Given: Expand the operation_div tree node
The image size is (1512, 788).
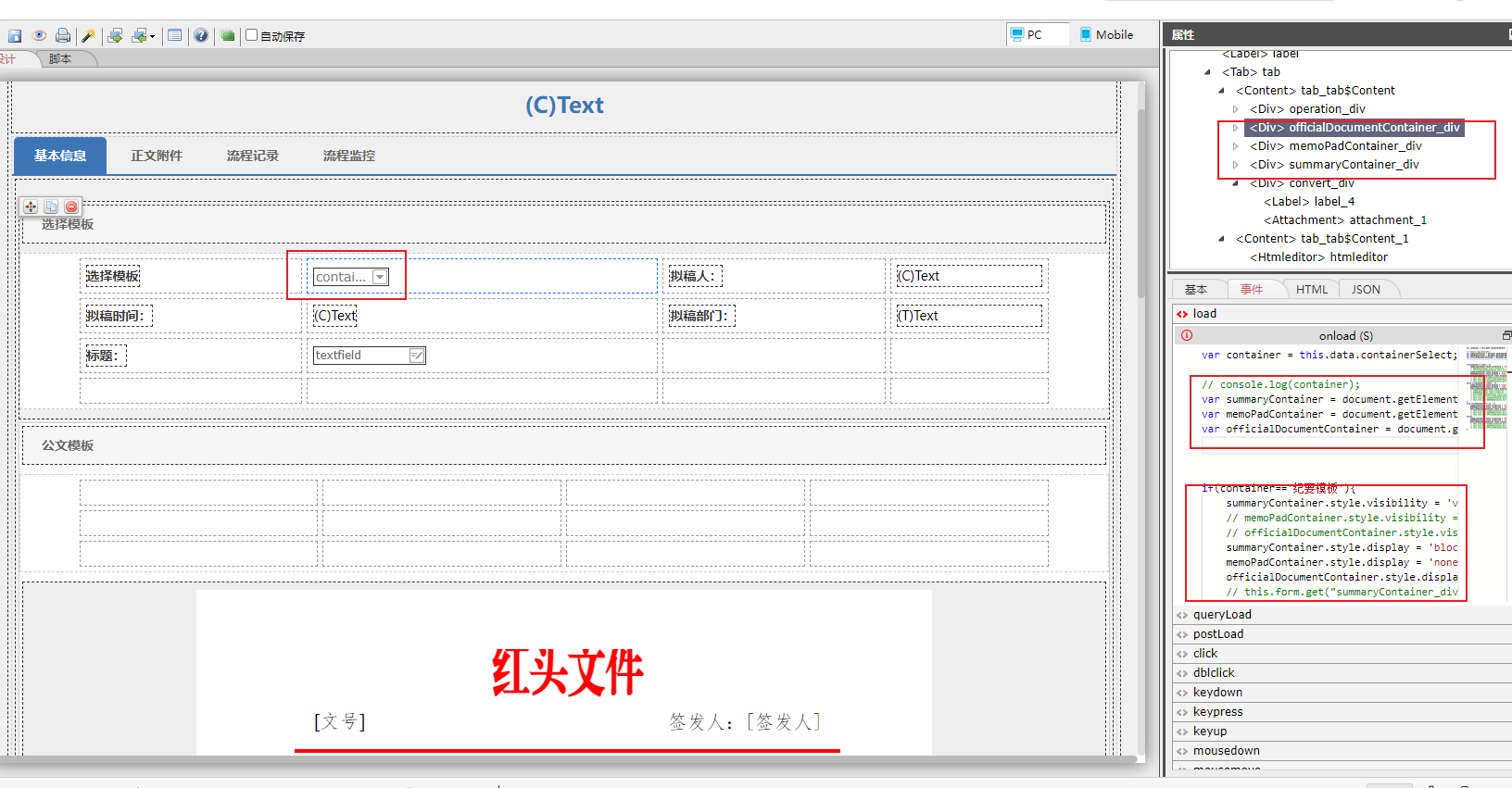Looking at the screenshot, I should (1235, 109).
